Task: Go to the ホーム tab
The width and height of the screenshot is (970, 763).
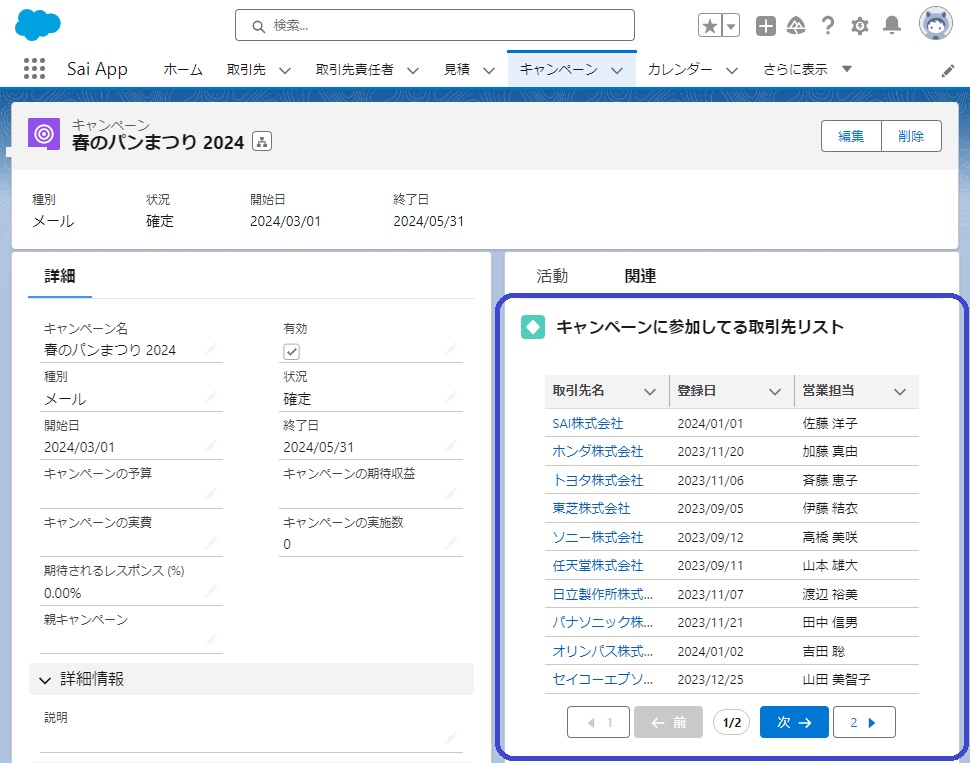Action: 182,69
